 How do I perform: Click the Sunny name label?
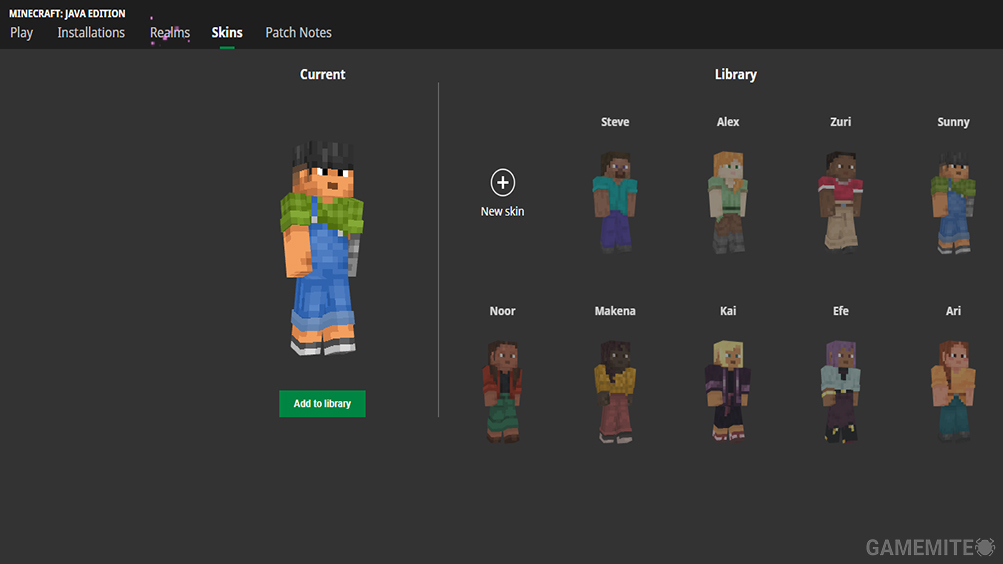(953, 122)
